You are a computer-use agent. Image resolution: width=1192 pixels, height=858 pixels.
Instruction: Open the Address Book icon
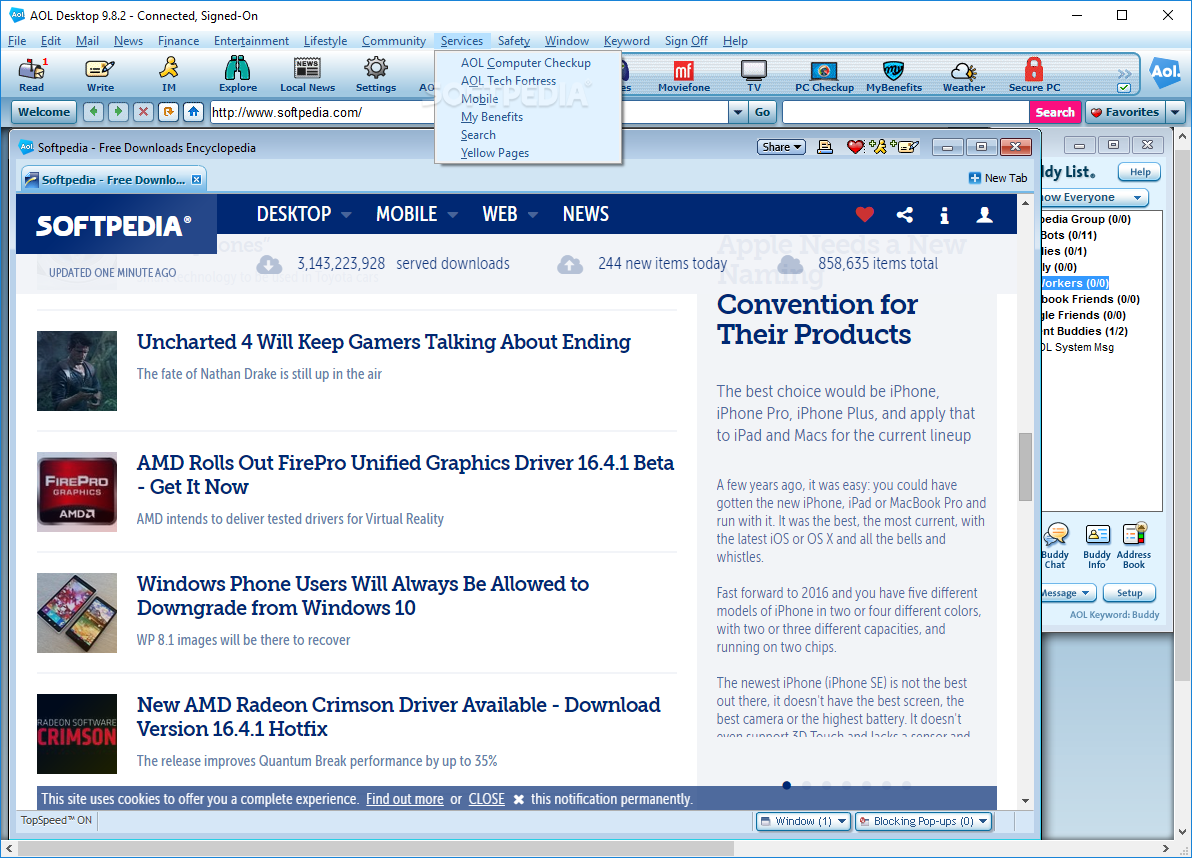tap(1133, 546)
